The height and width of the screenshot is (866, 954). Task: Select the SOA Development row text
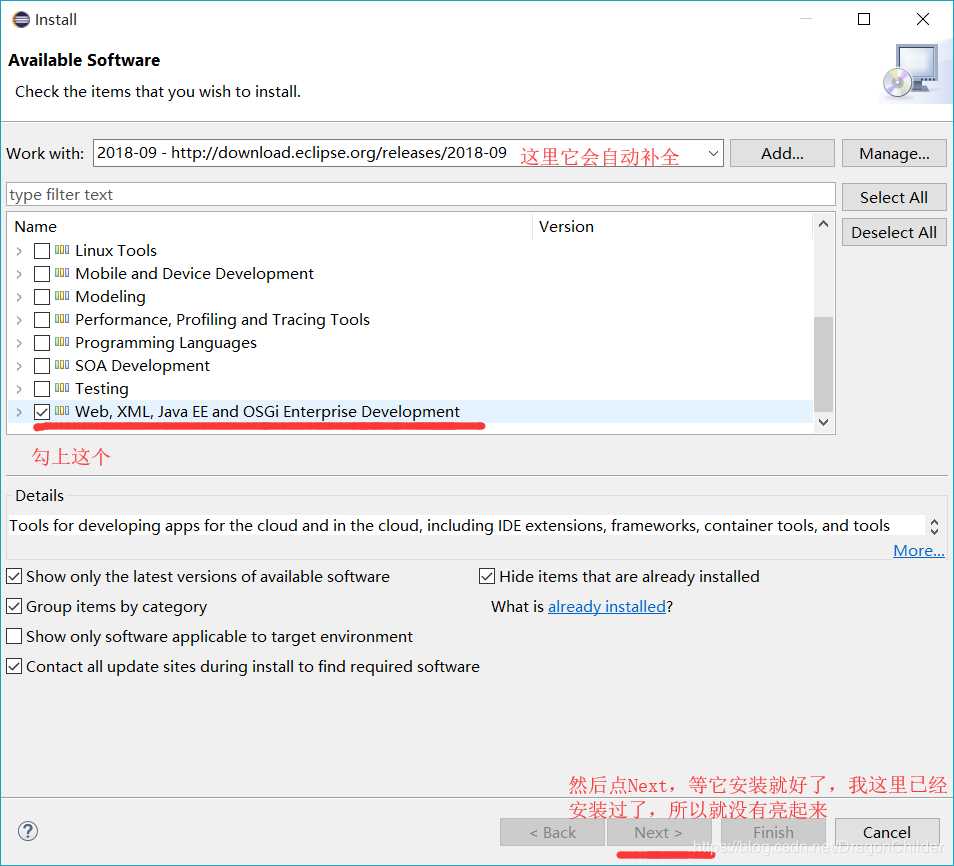(x=142, y=366)
